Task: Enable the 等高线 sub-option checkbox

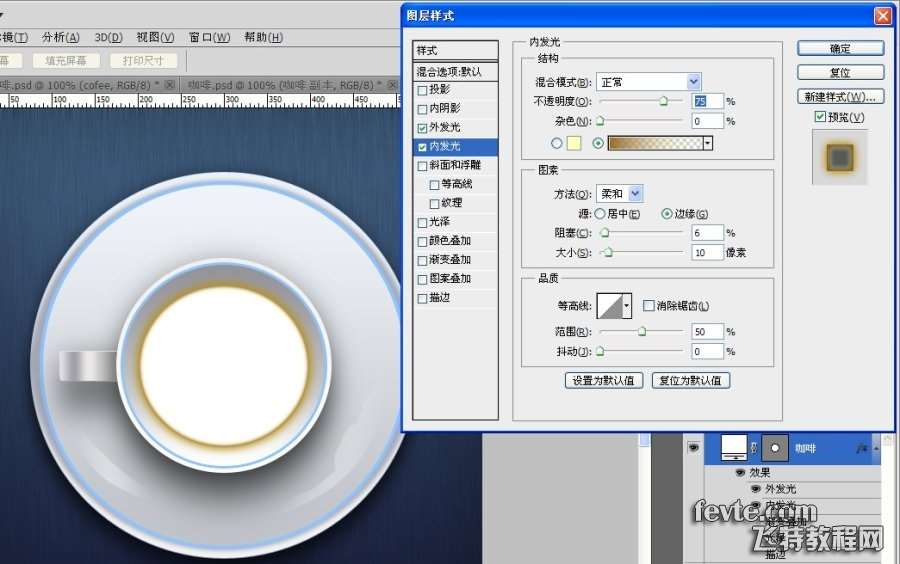Action: pos(435,185)
